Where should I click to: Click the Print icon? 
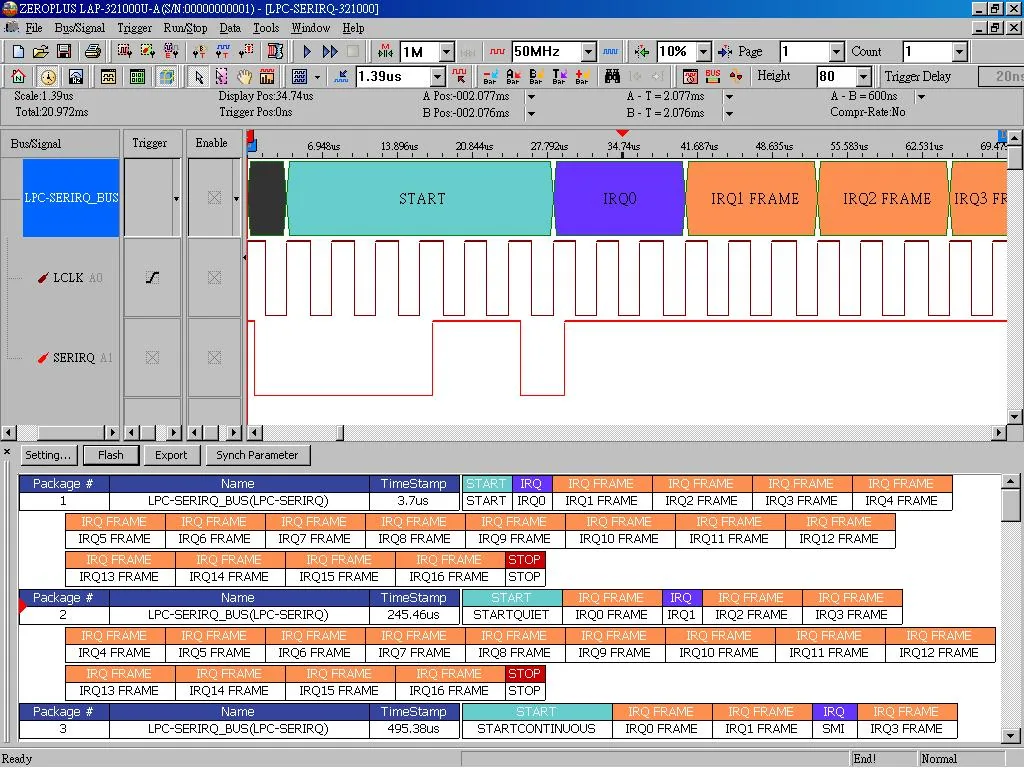(x=93, y=52)
